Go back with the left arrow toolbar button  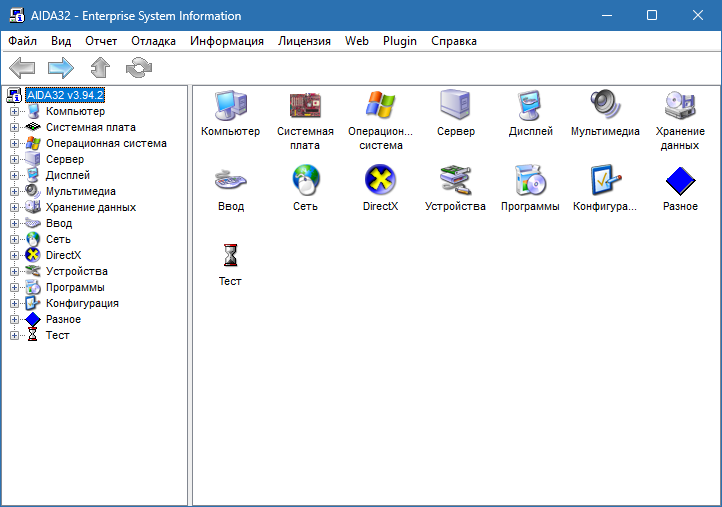pyautogui.click(x=22, y=68)
